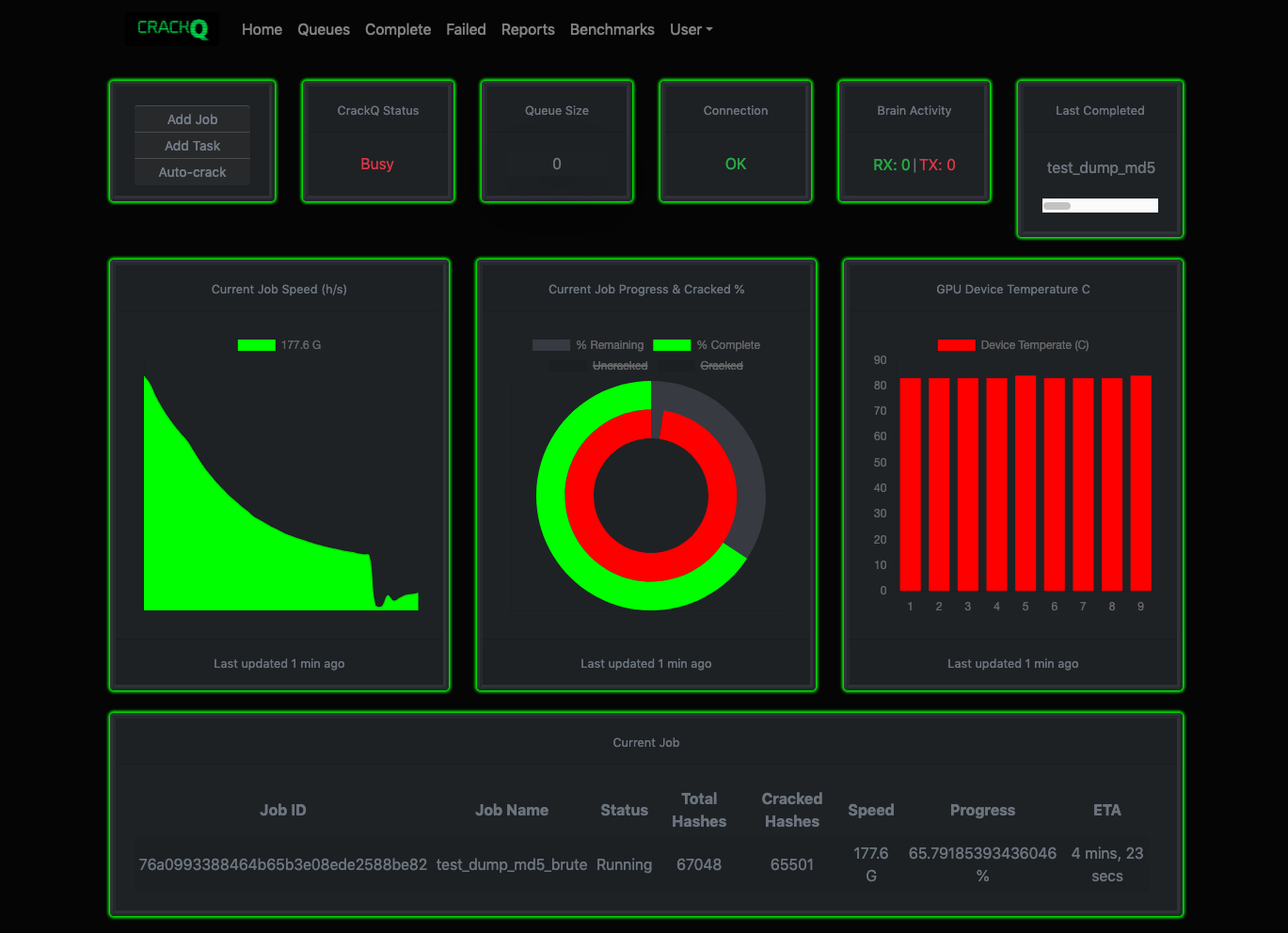The width and height of the screenshot is (1288, 933).
Task: Select the test_dump_md5_brute job row
Action: (x=512, y=864)
